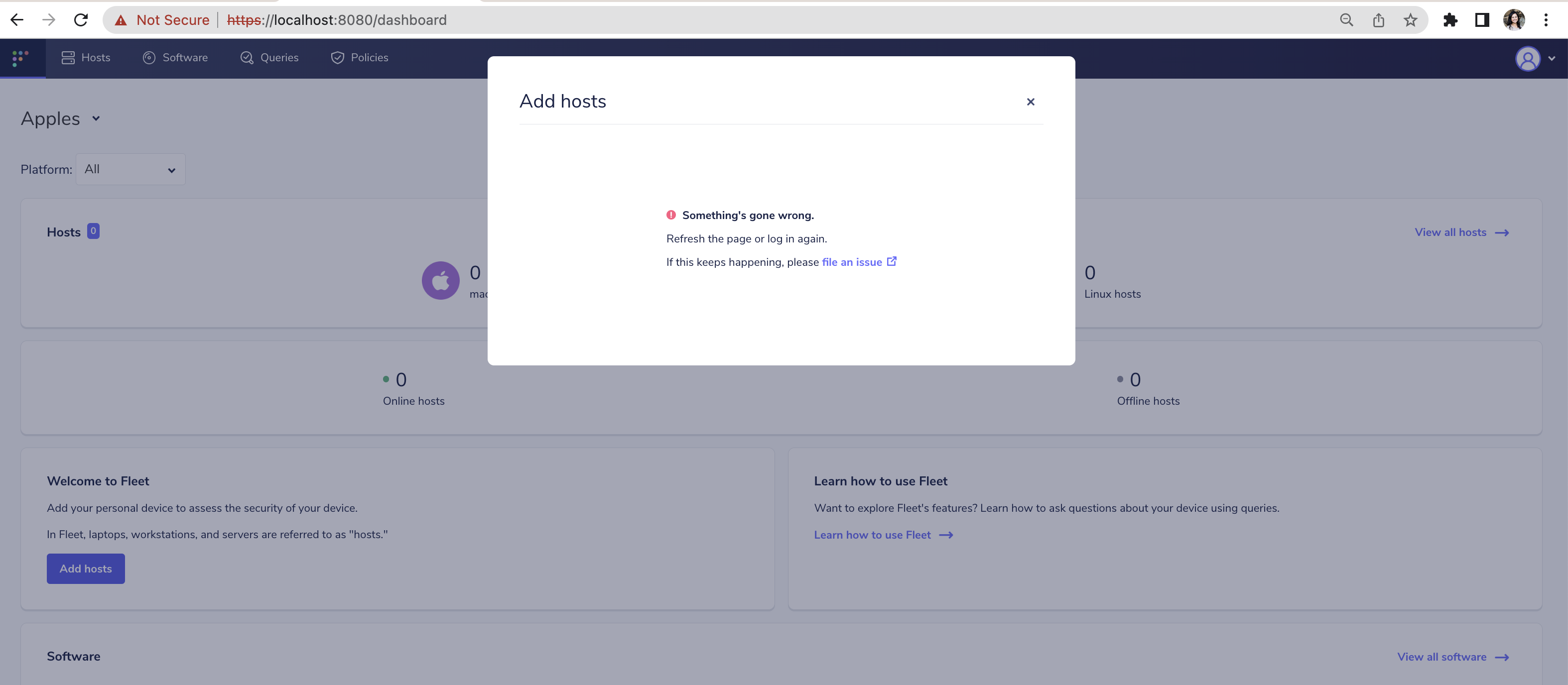Navigate to the Hosts page
This screenshot has height=685, width=1568.
tap(95, 57)
